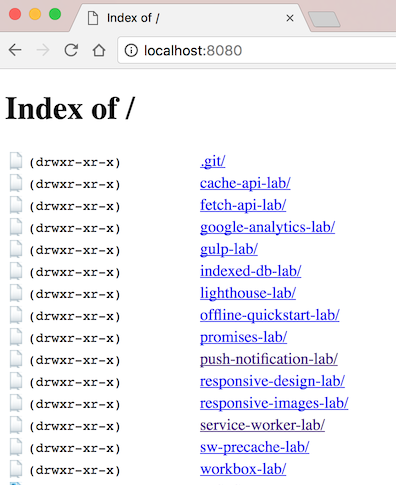This screenshot has height=485, width=396.
Task: Go to the Home page icon
Action: 99,50
